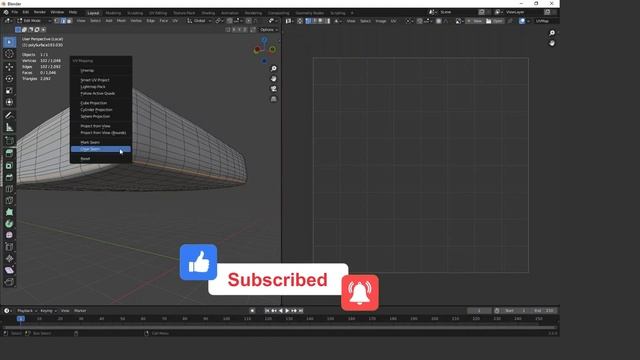This screenshot has width=640, height=360.
Task: Select the Rotate tool
Action: (x=9, y=79)
